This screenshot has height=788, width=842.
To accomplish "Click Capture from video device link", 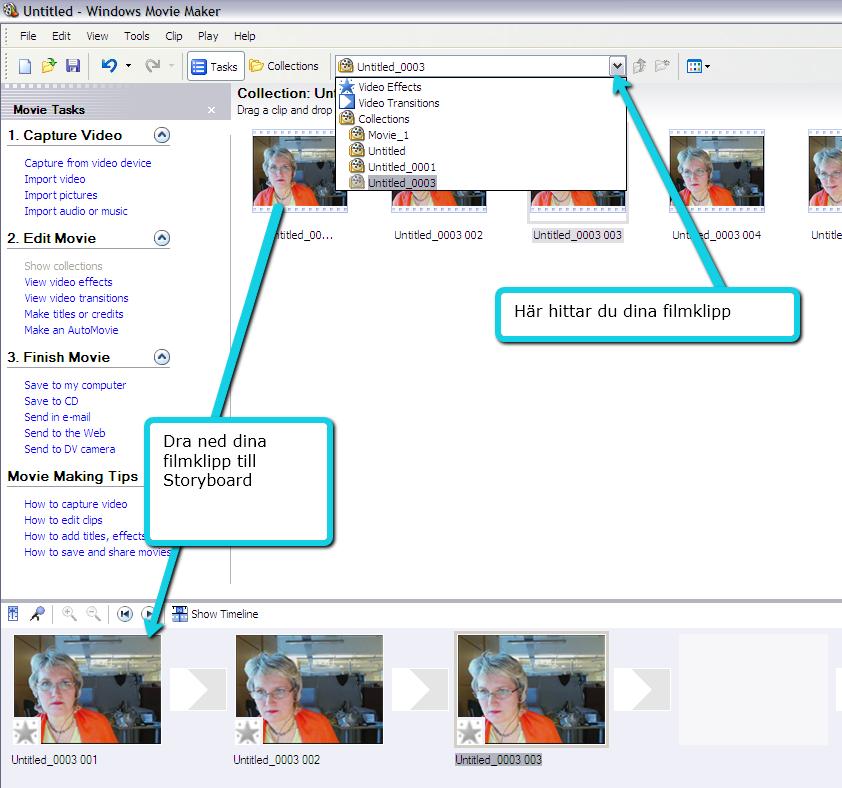I will [88, 163].
